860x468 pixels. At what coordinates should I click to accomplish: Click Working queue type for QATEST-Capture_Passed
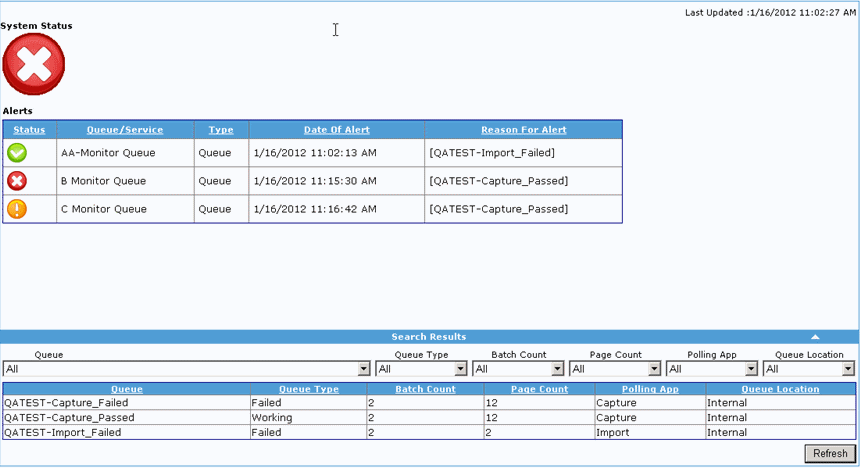pos(272,418)
